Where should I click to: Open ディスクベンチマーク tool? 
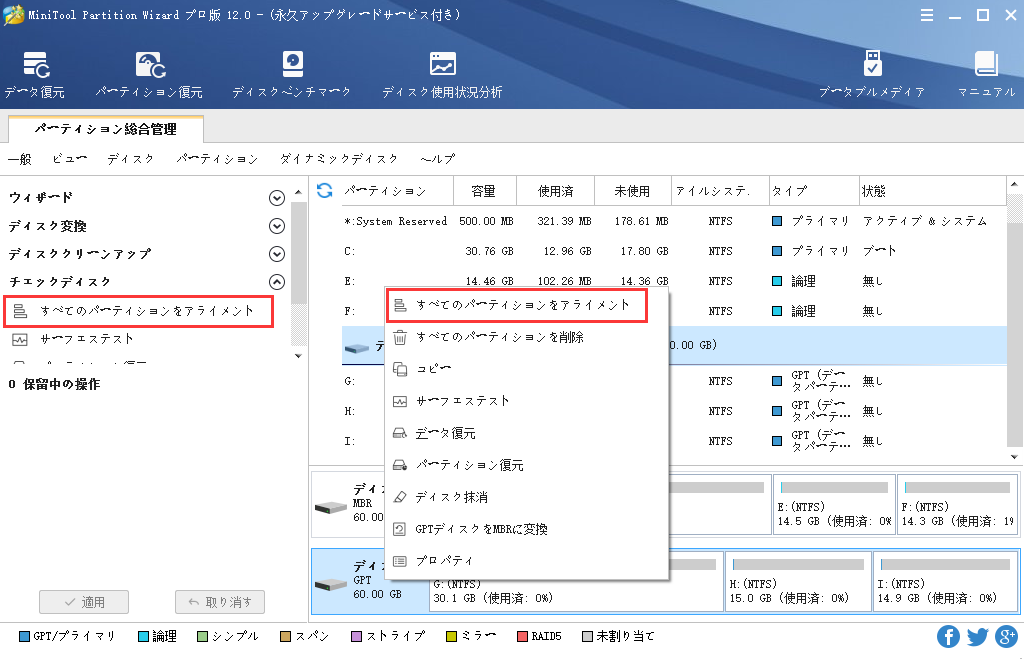(x=292, y=74)
